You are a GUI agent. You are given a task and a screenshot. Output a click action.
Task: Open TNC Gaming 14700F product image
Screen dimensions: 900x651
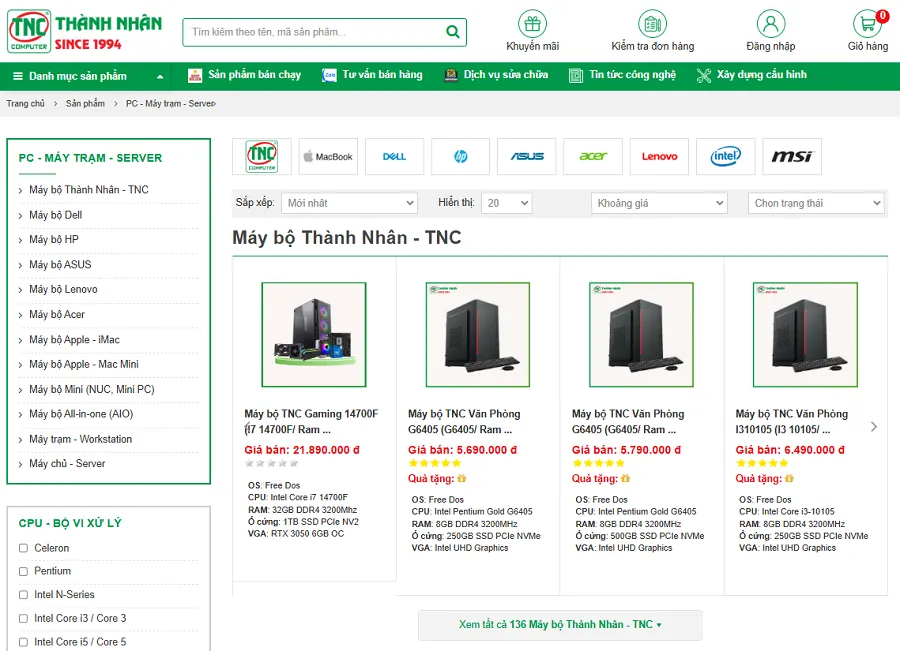pos(314,335)
